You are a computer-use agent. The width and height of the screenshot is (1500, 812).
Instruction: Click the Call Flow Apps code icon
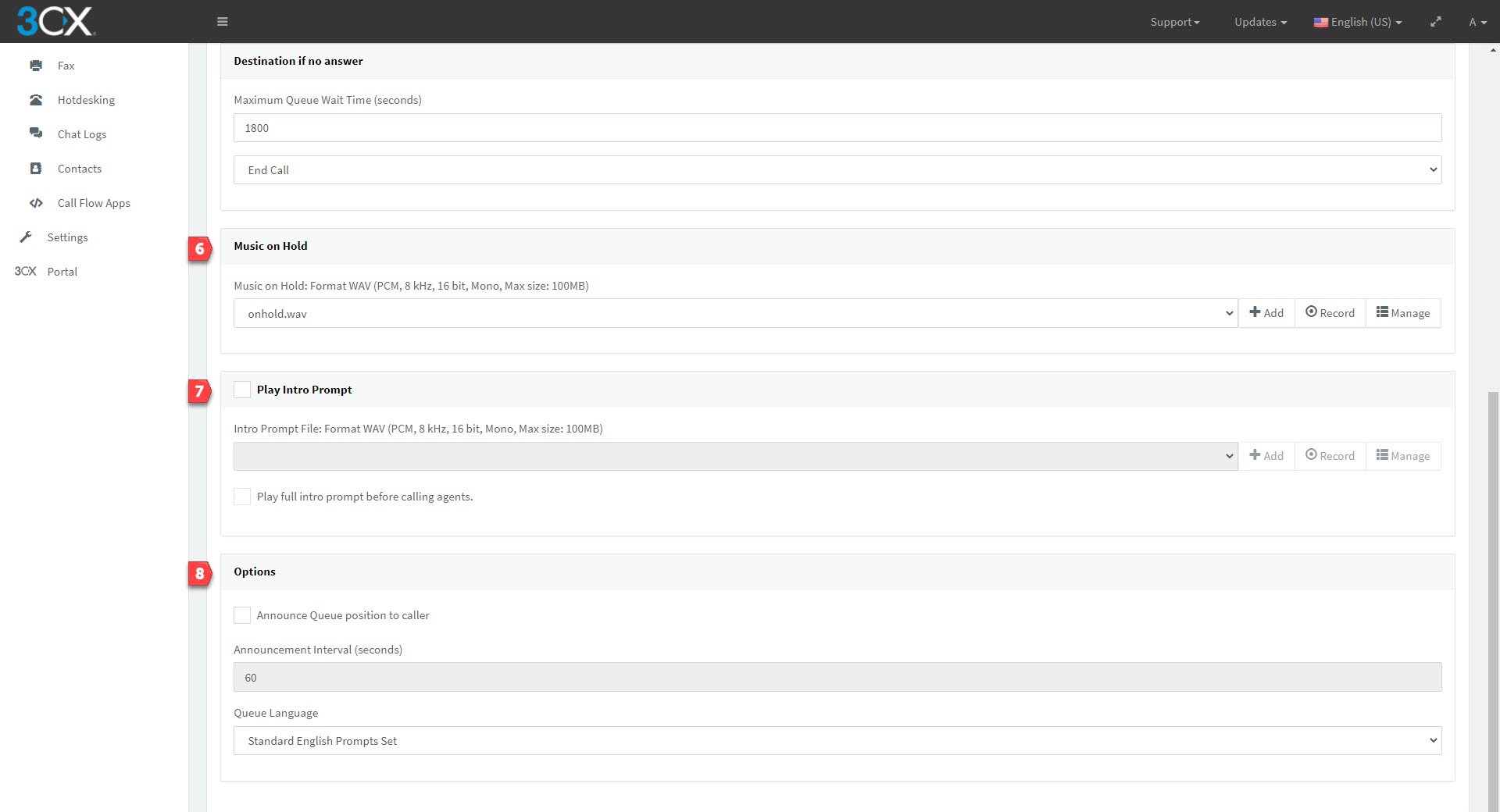click(x=36, y=203)
